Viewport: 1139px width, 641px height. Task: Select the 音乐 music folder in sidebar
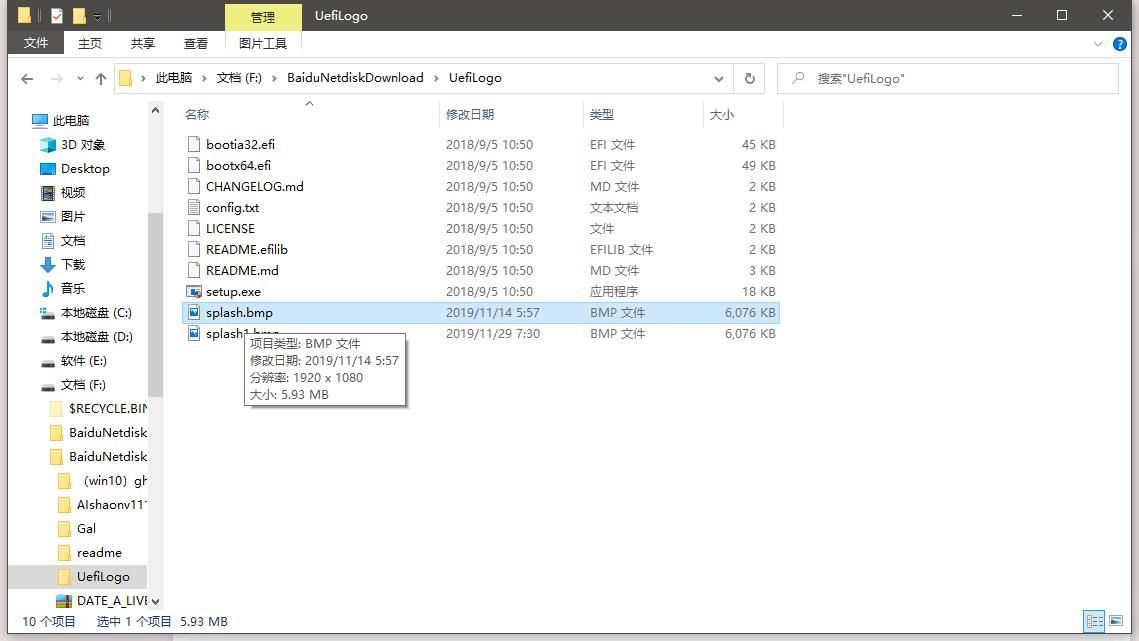tap(73, 289)
